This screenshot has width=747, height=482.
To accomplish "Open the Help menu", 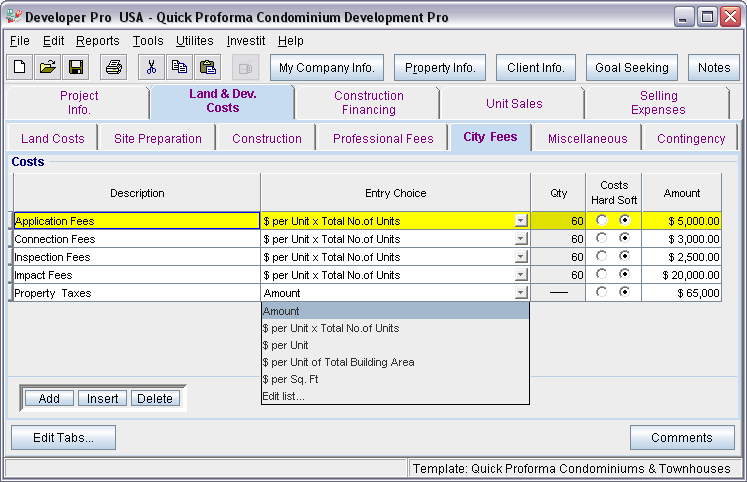I will pos(291,41).
